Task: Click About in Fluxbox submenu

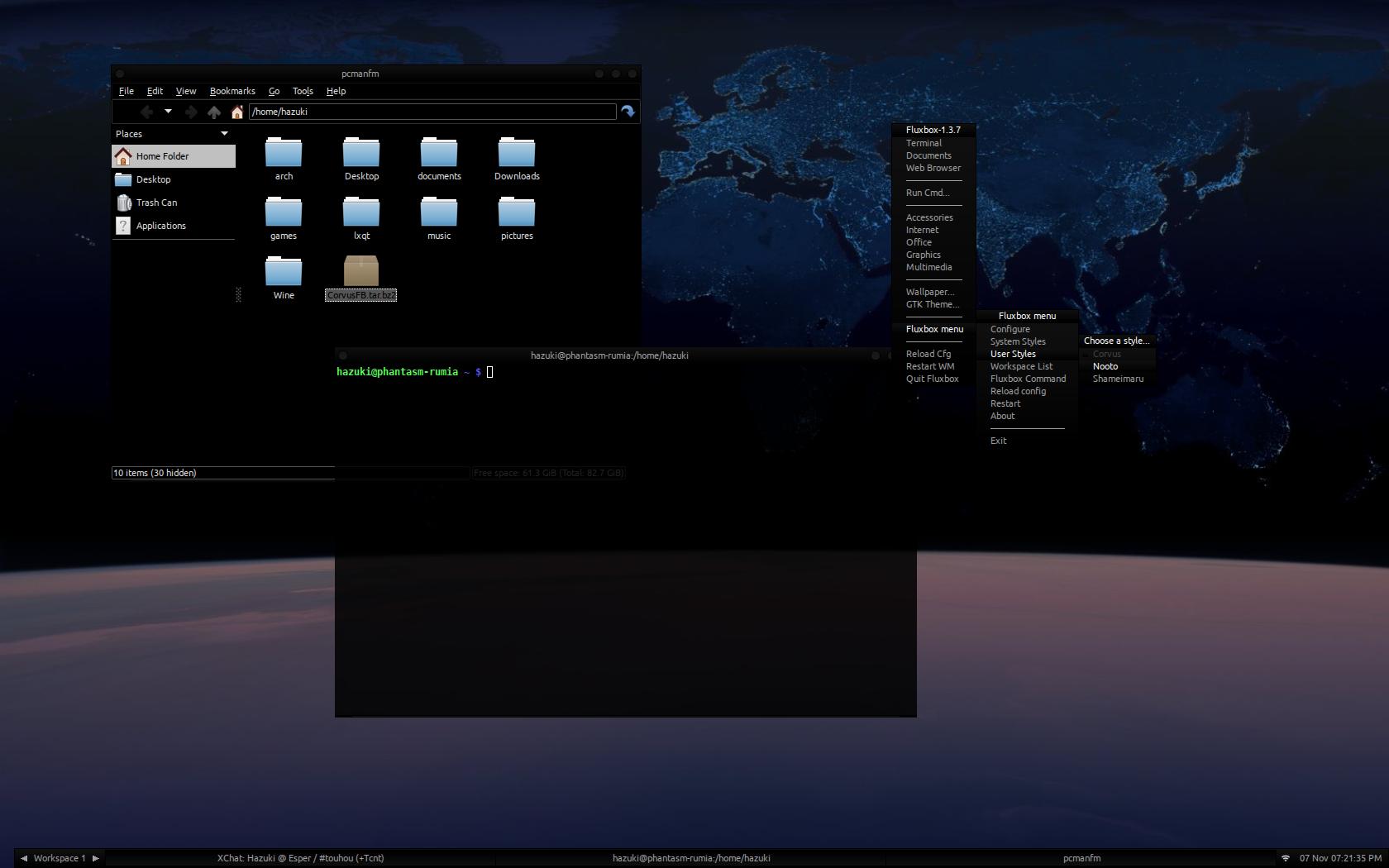Action: click(1028, 416)
